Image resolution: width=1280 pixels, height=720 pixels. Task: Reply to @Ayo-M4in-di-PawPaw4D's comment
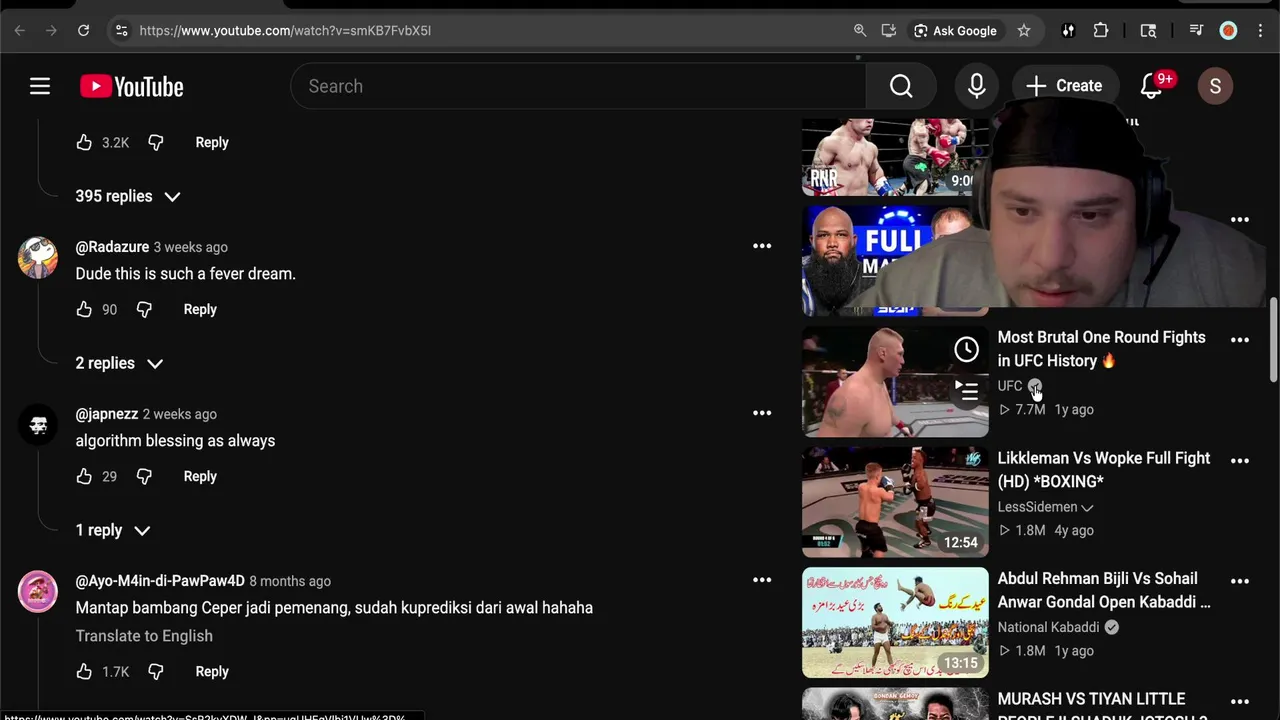pyautogui.click(x=212, y=671)
